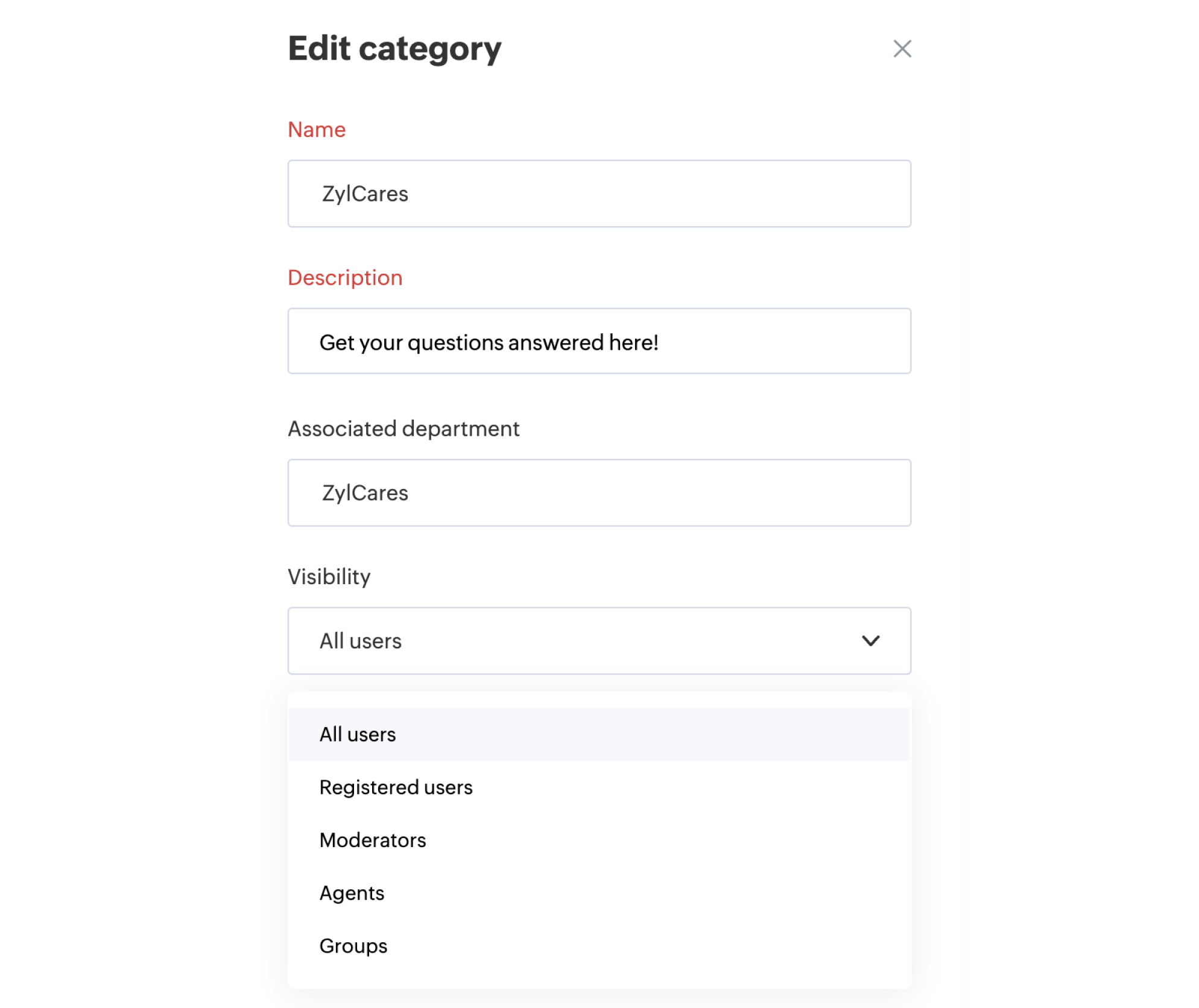Click the Description label
The width and height of the screenshot is (1199, 1008).
[345, 278]
